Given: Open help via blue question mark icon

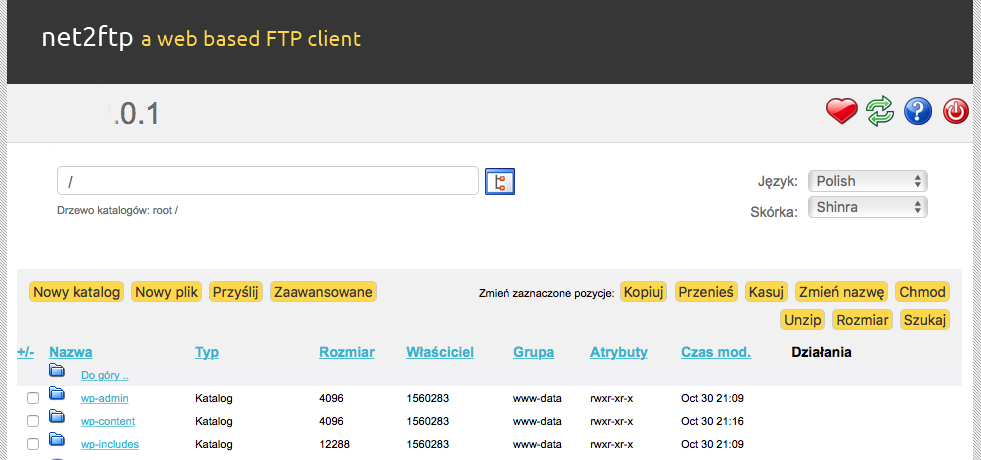Looking at the screenshot, I should click(x=918, y=112).
